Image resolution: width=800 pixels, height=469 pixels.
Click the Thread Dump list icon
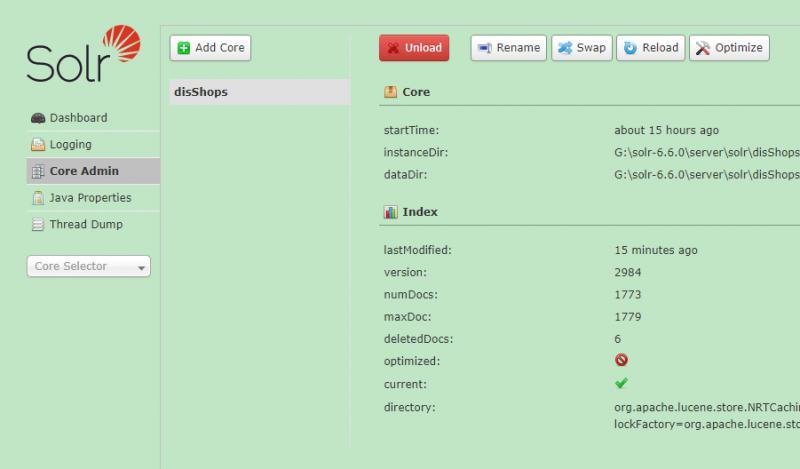(38, 224)
